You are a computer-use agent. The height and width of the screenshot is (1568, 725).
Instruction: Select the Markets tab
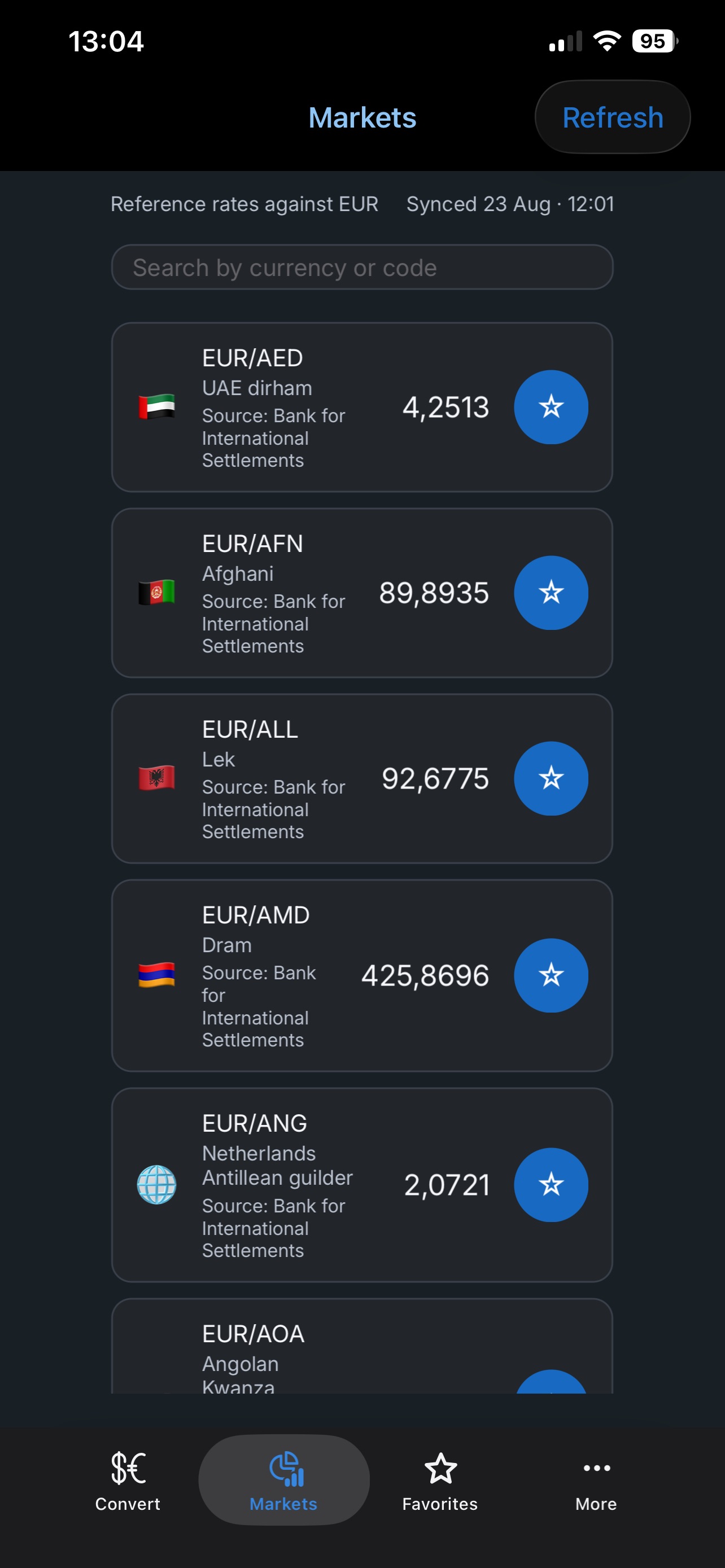pyautogui.click(x=283, y=1481)
